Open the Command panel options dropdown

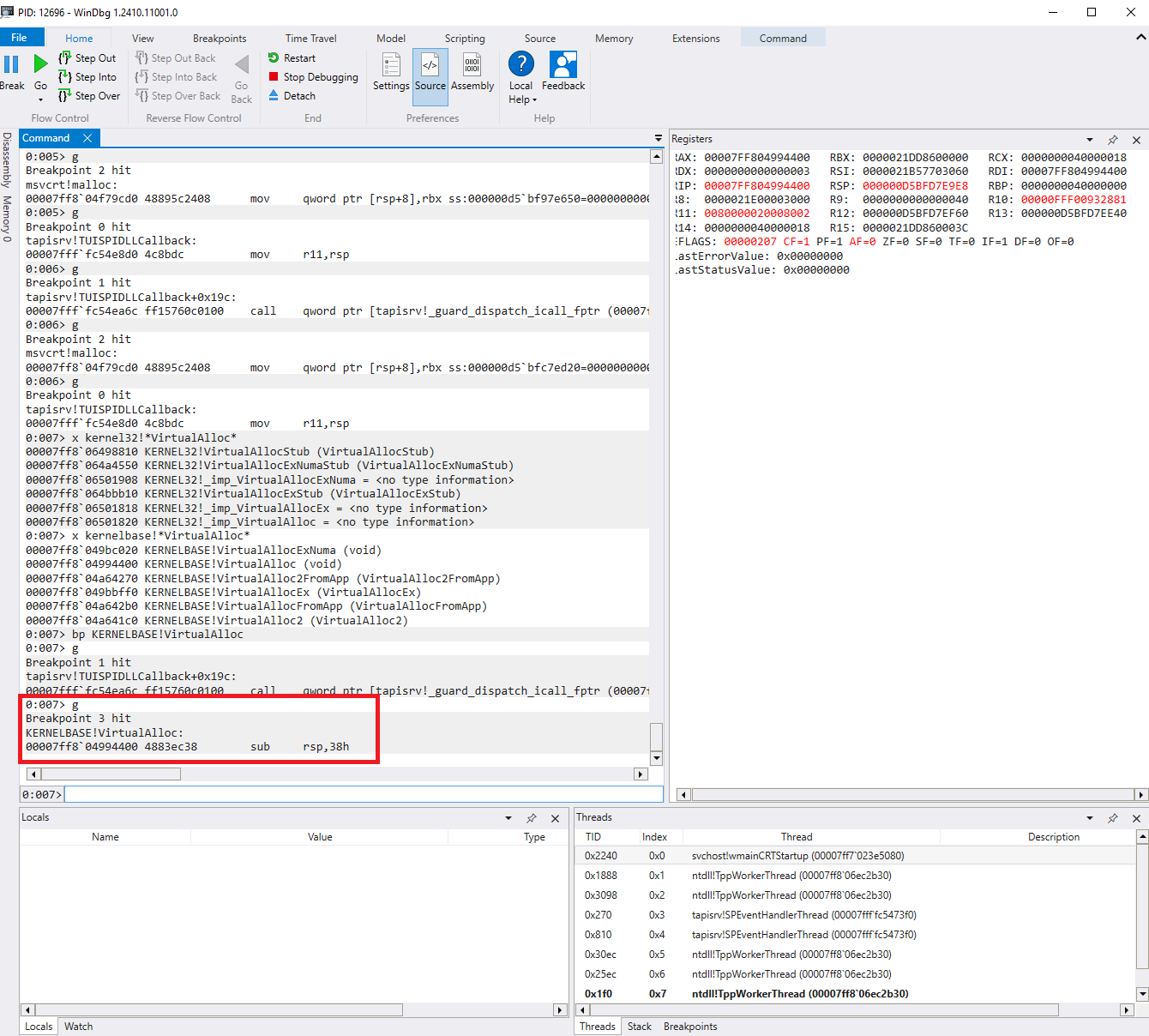coord(657,137)
